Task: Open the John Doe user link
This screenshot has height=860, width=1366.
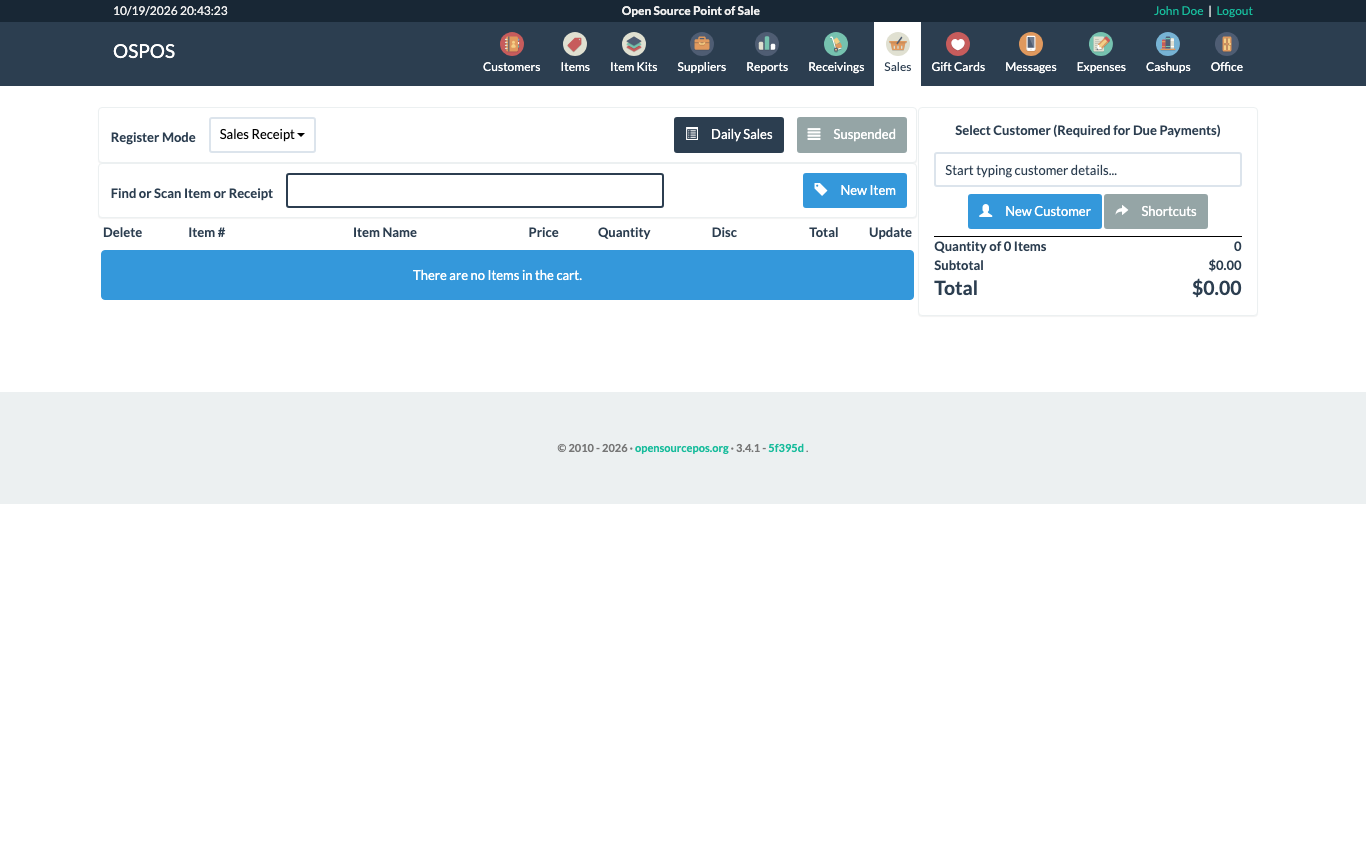Action: tap(1178, 11)
